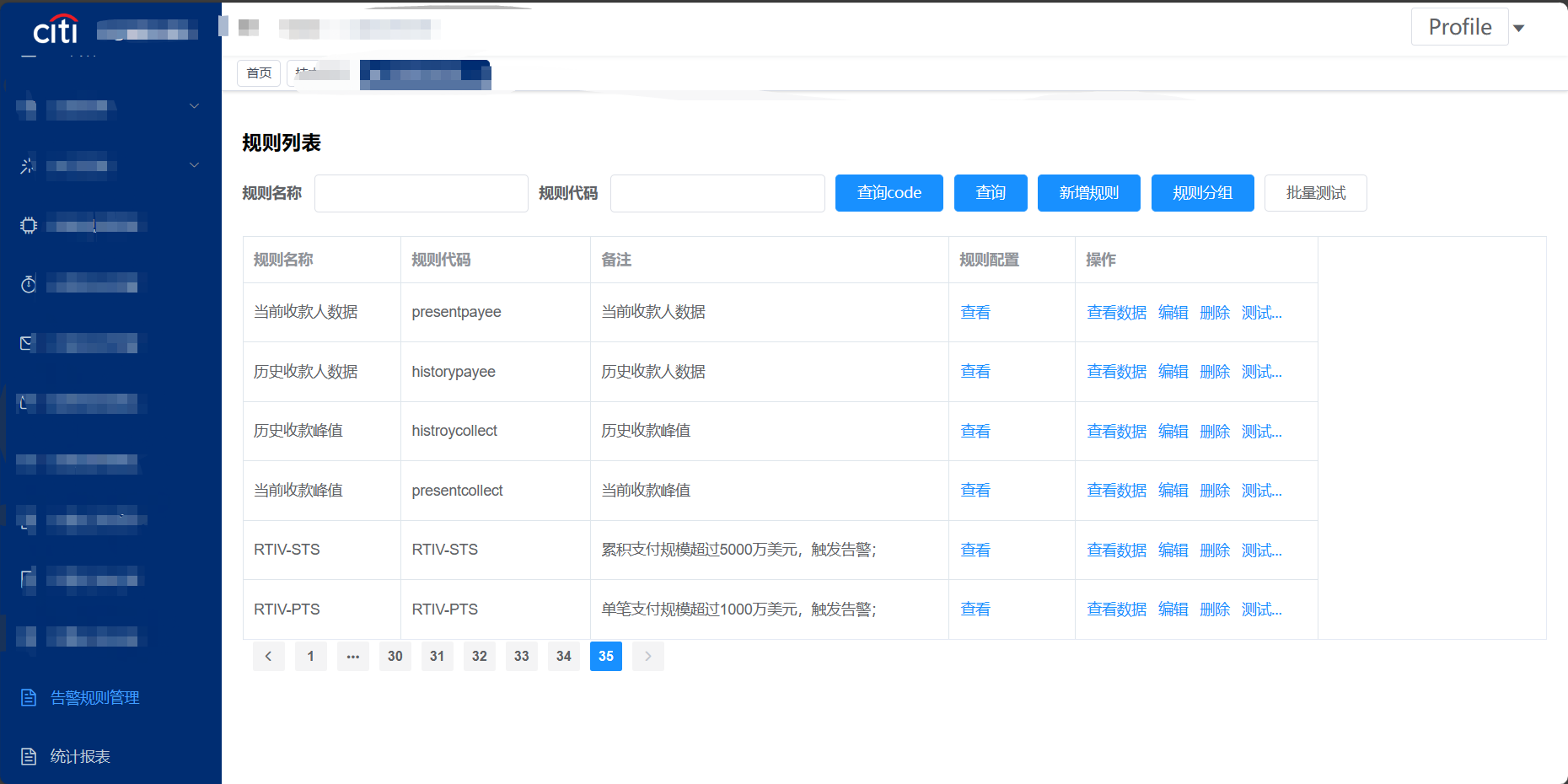Click 查看数据 in RTIV-STS row

tap(1117, 550)
